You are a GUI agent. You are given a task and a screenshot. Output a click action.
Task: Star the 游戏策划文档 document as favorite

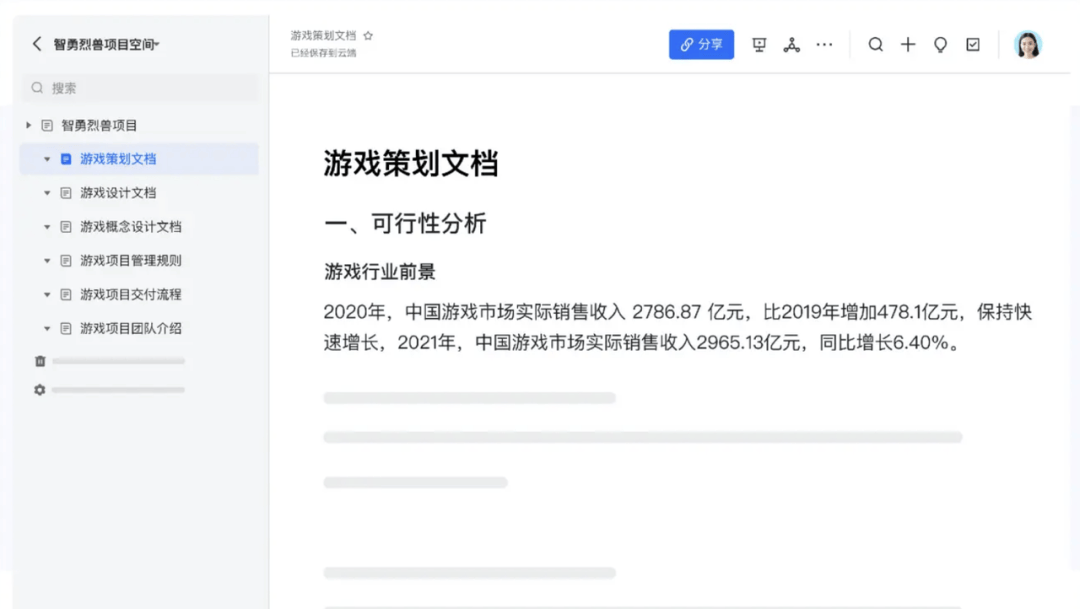coord(368,35)
